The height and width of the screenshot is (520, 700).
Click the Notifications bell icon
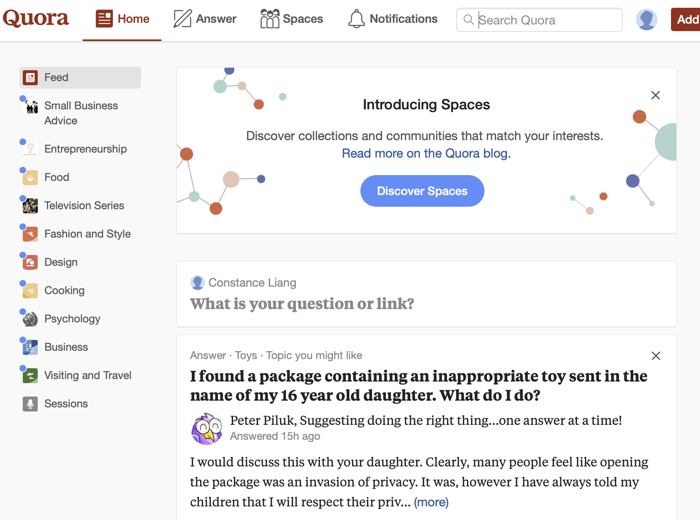[356, 19]
